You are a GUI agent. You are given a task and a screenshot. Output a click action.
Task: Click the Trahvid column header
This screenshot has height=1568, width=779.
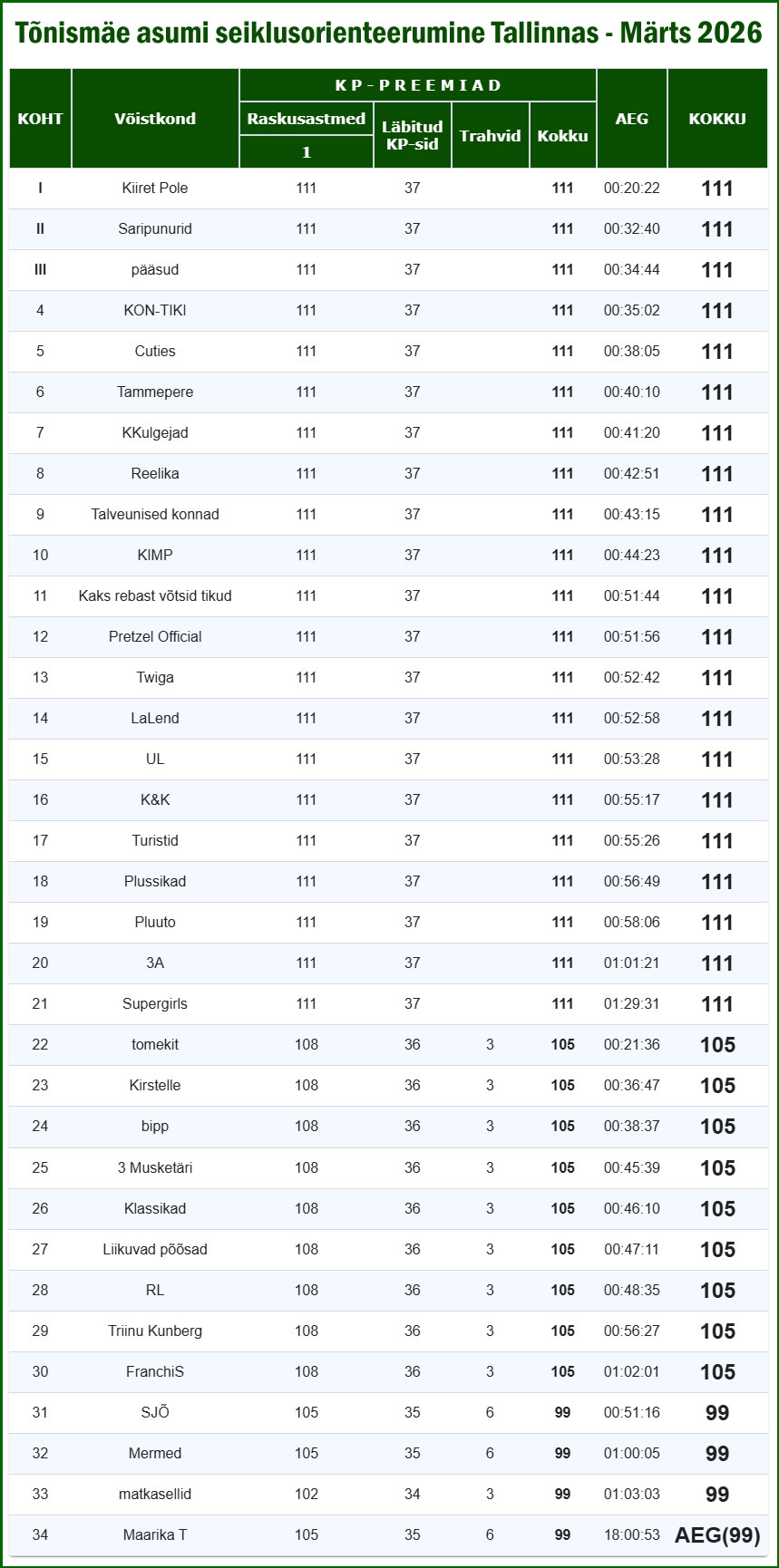click(x=490, y=136)
